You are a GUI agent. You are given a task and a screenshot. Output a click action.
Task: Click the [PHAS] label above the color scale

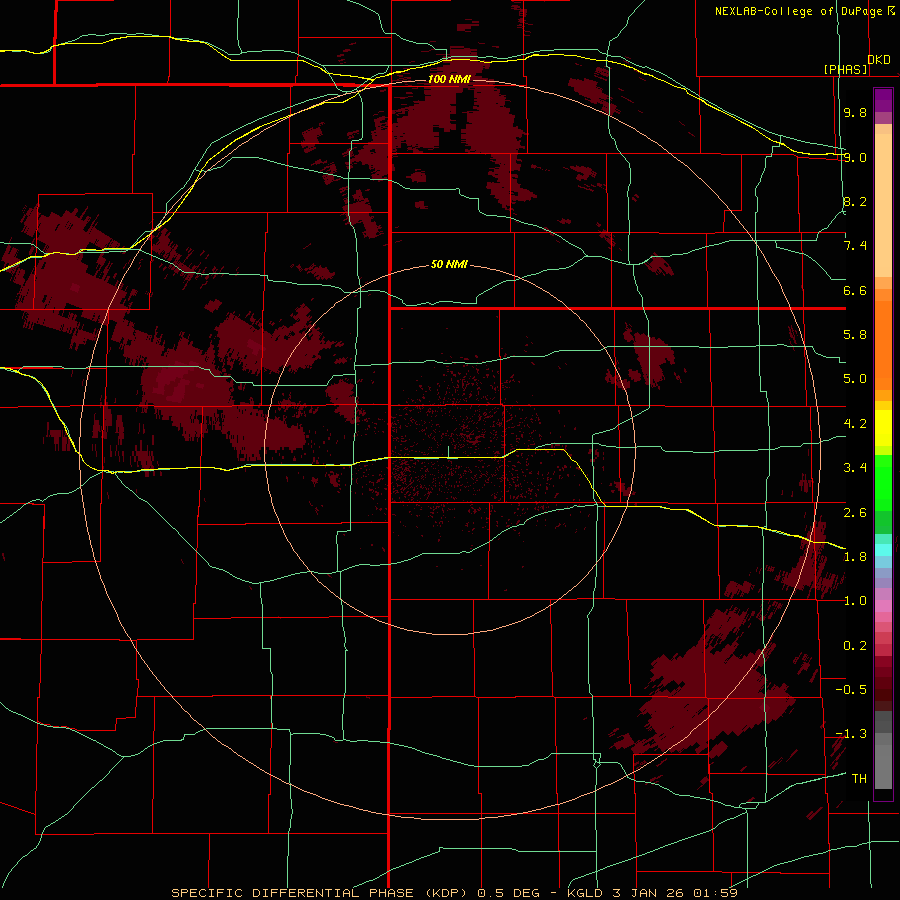[845, 69]
